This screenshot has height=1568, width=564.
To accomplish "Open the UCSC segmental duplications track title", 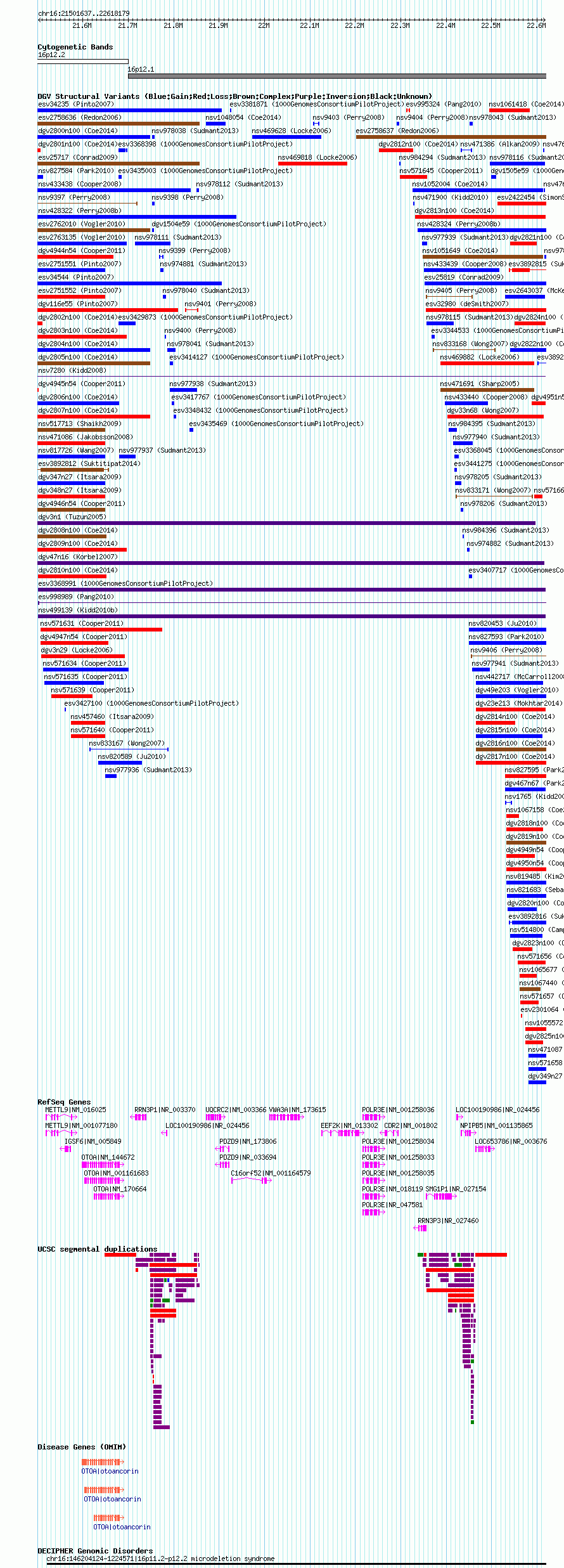I will coord(97,1249).
